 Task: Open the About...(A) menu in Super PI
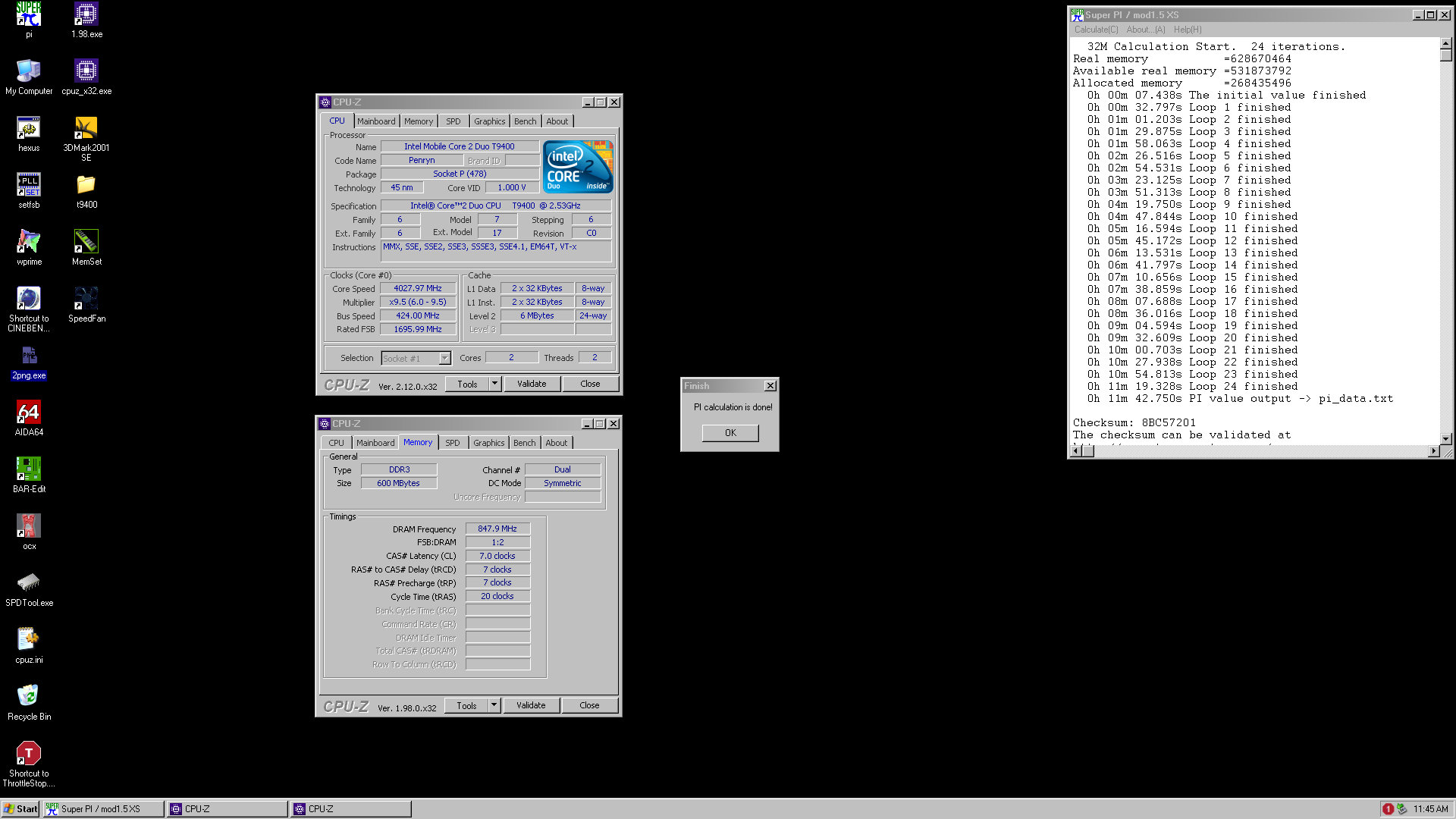pos(1145,30)
